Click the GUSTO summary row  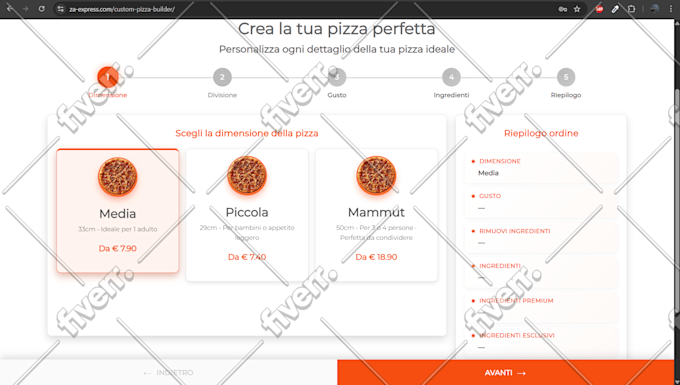point(541,202)
